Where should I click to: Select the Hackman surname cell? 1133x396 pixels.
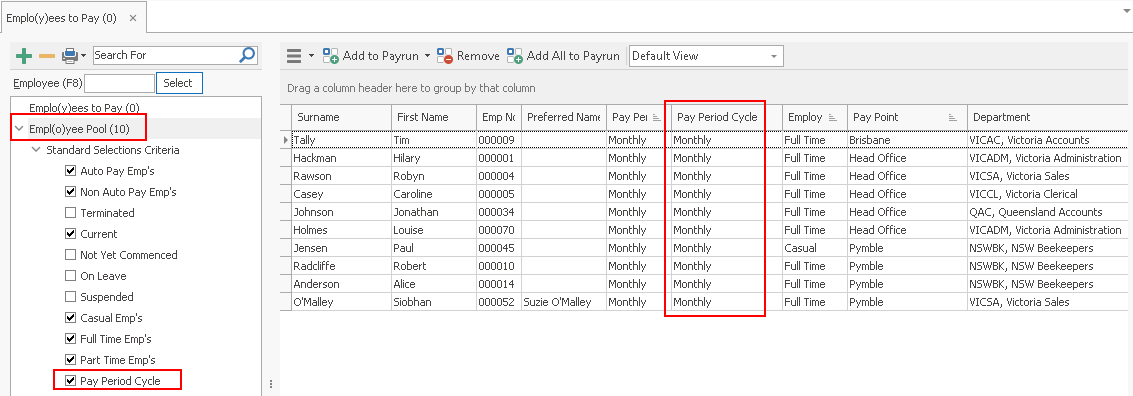(341, 158)
